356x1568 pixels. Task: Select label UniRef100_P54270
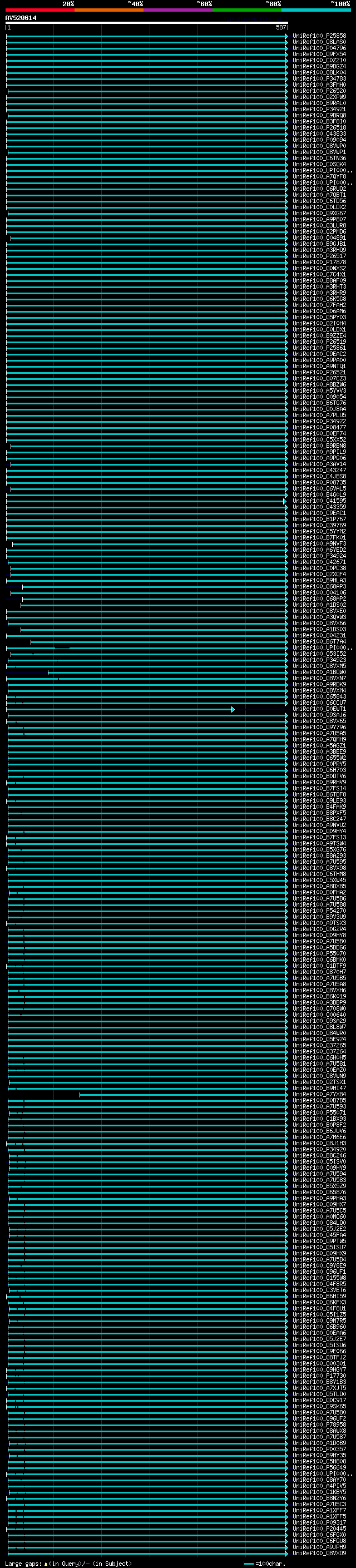click(319, 911)
